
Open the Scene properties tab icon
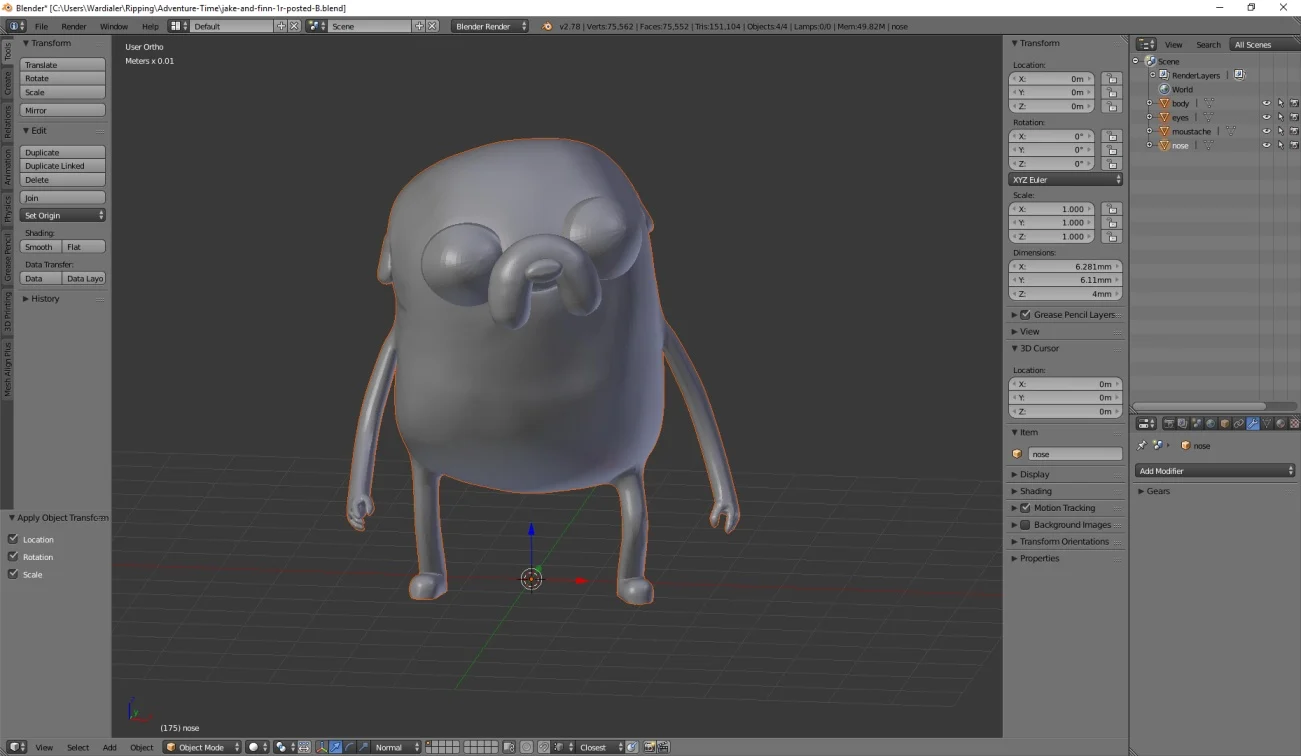pos(1197,424)
